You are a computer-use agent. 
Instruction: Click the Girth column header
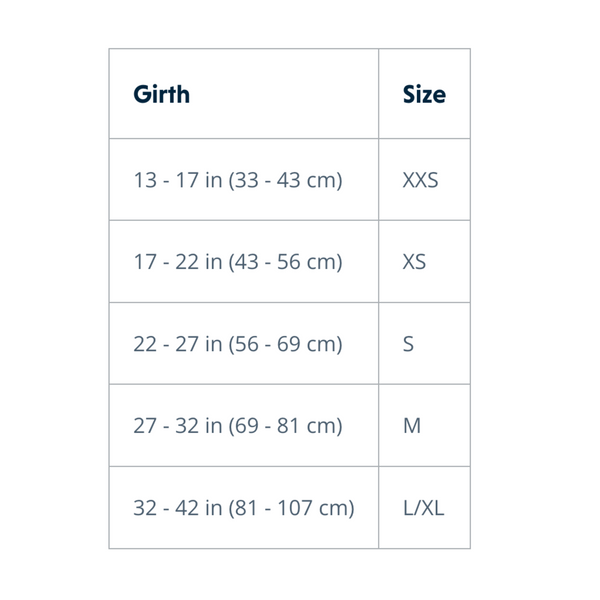[x=161, y=95]
